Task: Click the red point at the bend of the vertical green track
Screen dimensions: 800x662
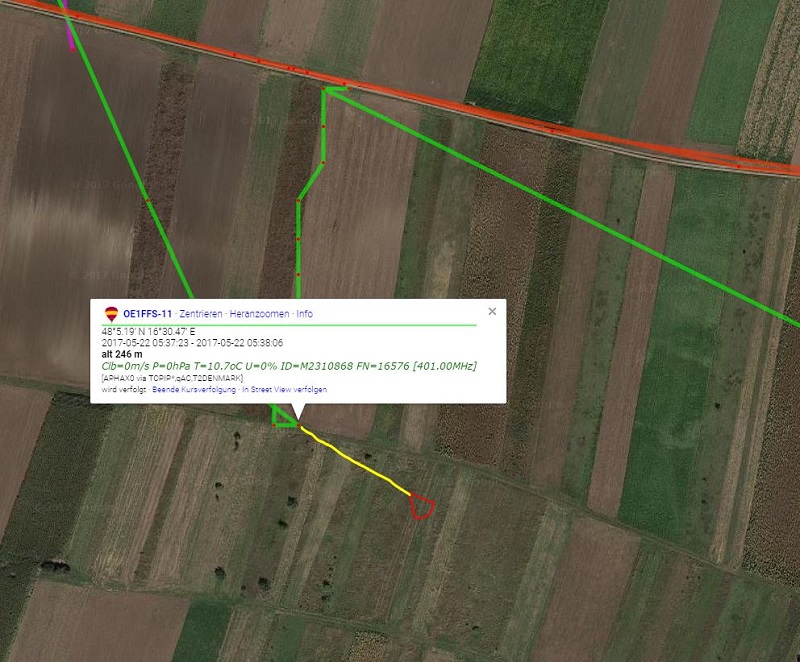Action: click(323, 163)
